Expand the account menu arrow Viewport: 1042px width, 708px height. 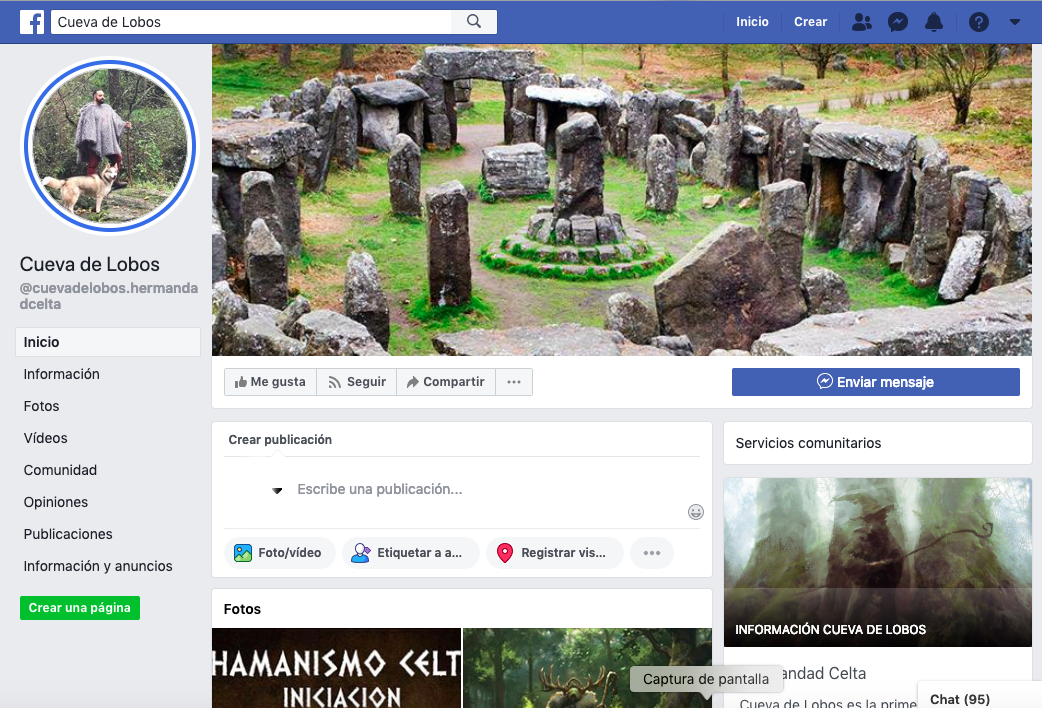(x=1015, y=22)
